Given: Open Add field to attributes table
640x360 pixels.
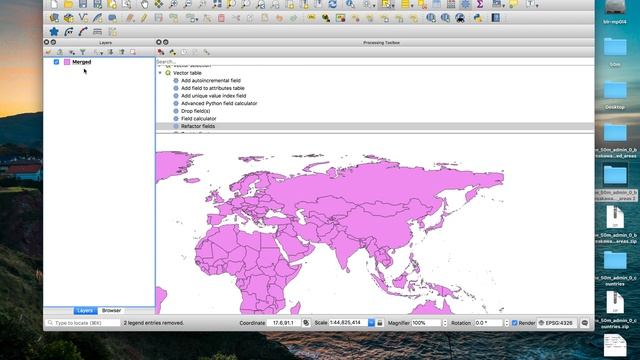Looking at the screenshot, I should (x=213, y=88).
